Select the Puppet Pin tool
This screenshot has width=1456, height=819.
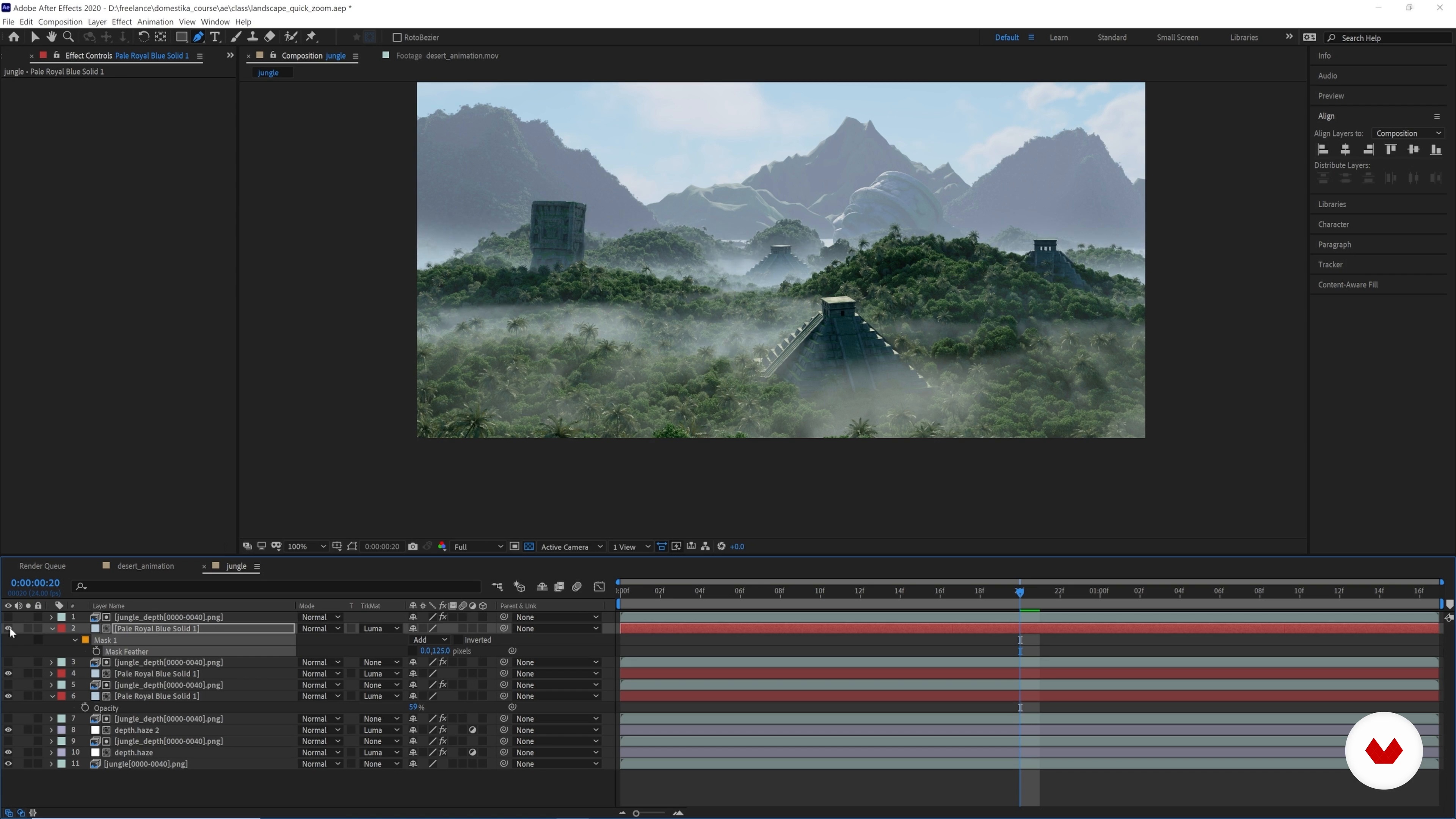pyautogui.click(x=311, y=37)
